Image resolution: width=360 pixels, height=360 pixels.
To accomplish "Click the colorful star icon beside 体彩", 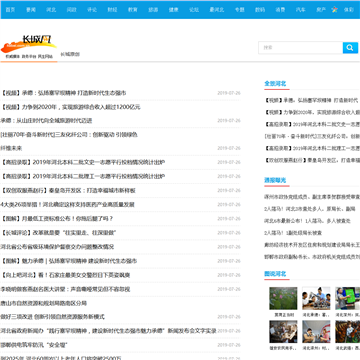I will (x=335, y=10).
